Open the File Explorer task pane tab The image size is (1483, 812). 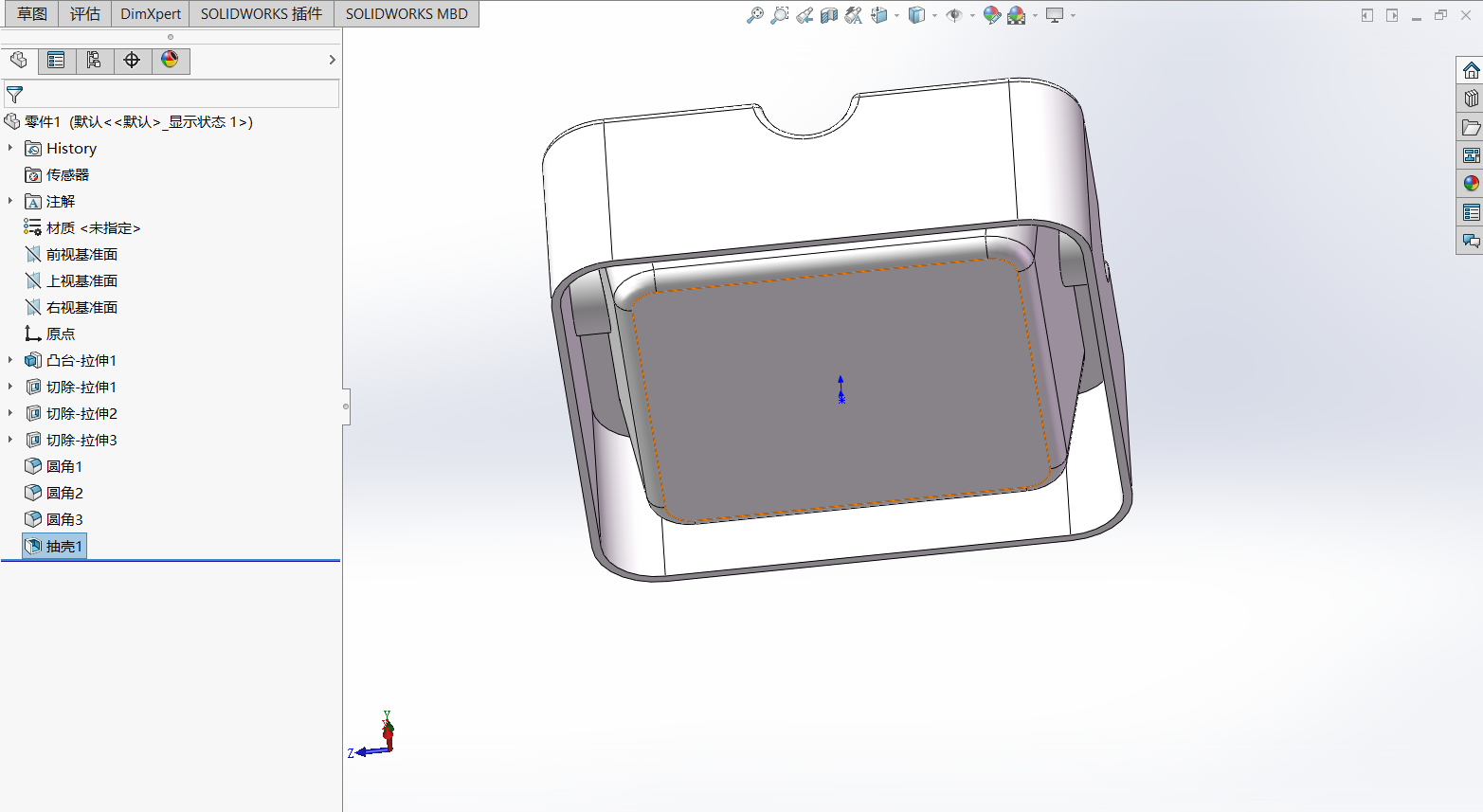pos(1471,127)
